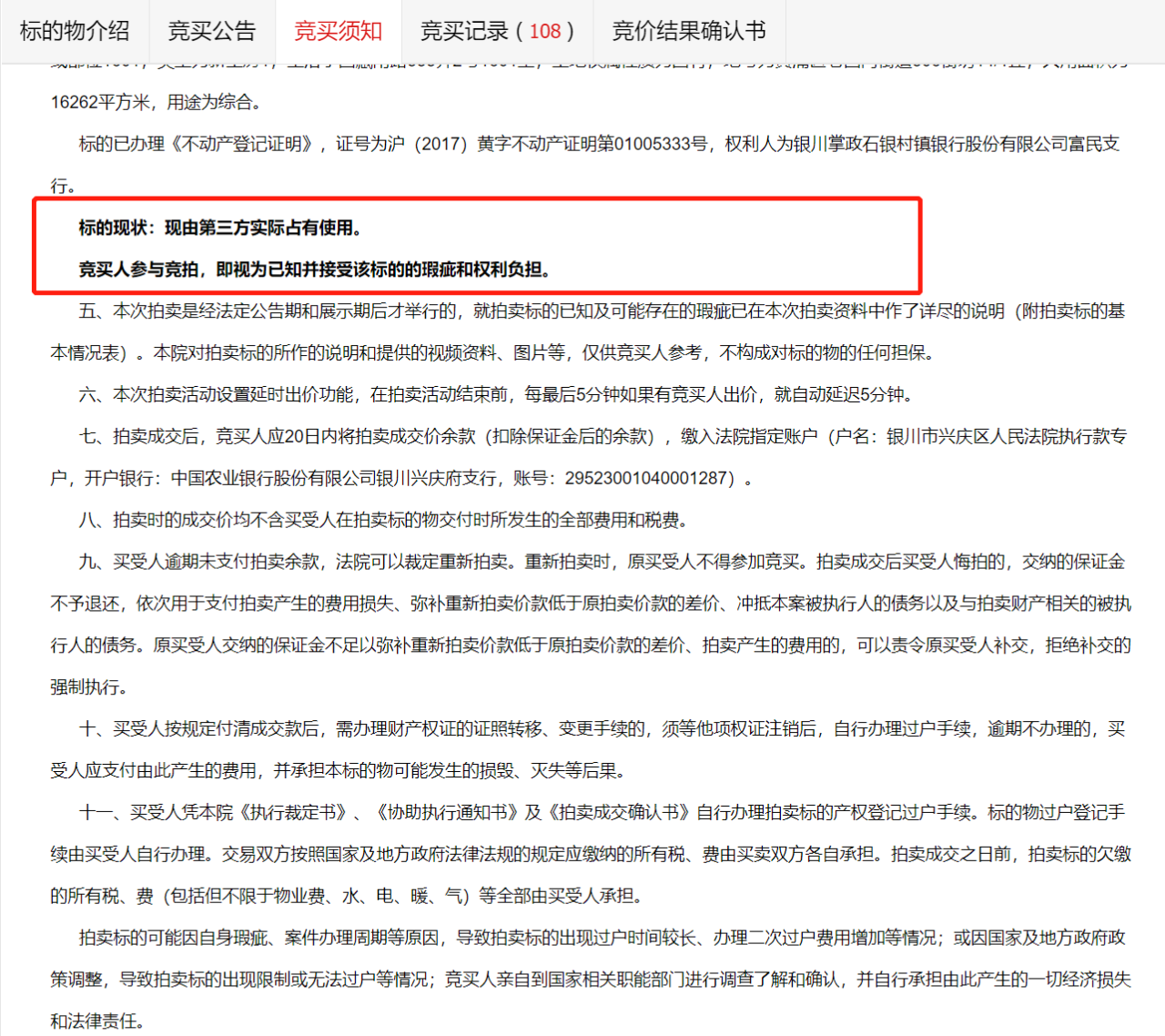Image resolution: width=1165 pixels, height=1036 pixels.
Task: View the 竞价结果确认书 tab
Action: pyautogui.click(x=689, y=31)
